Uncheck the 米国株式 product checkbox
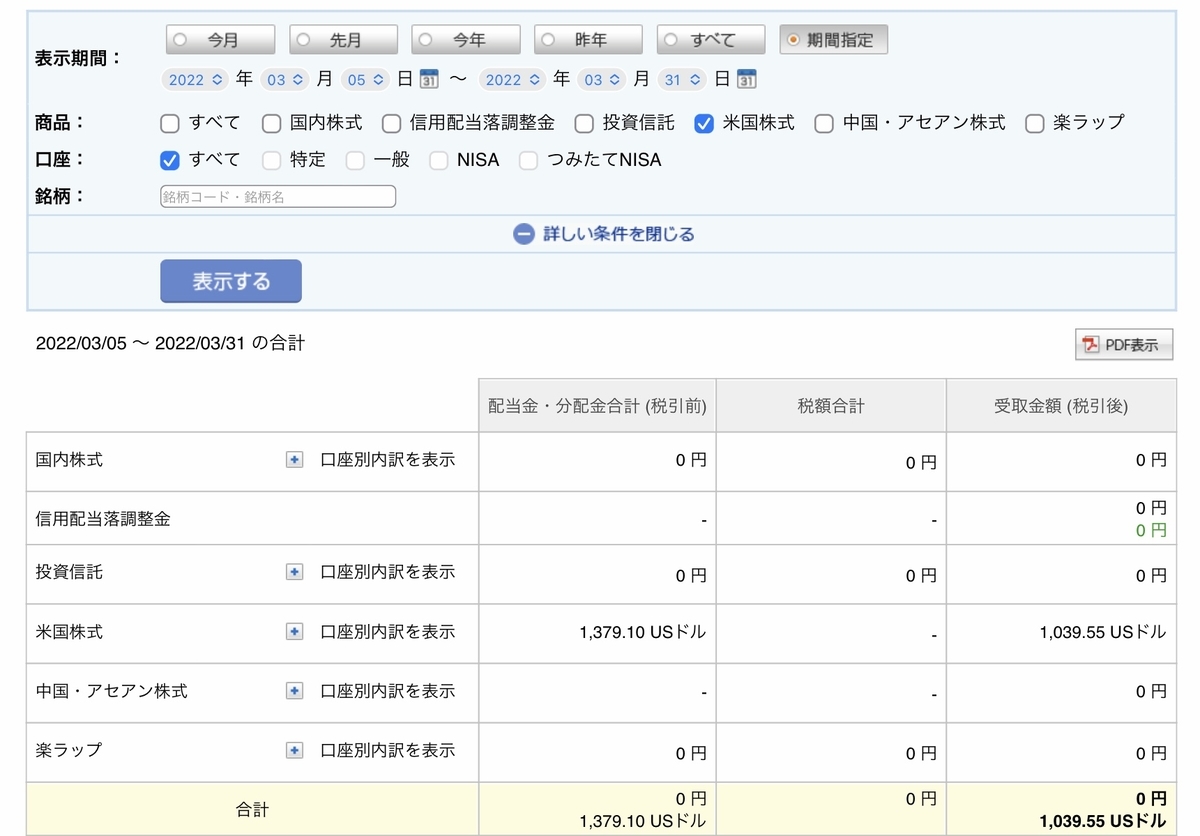1200x836 pixels. 704,123
